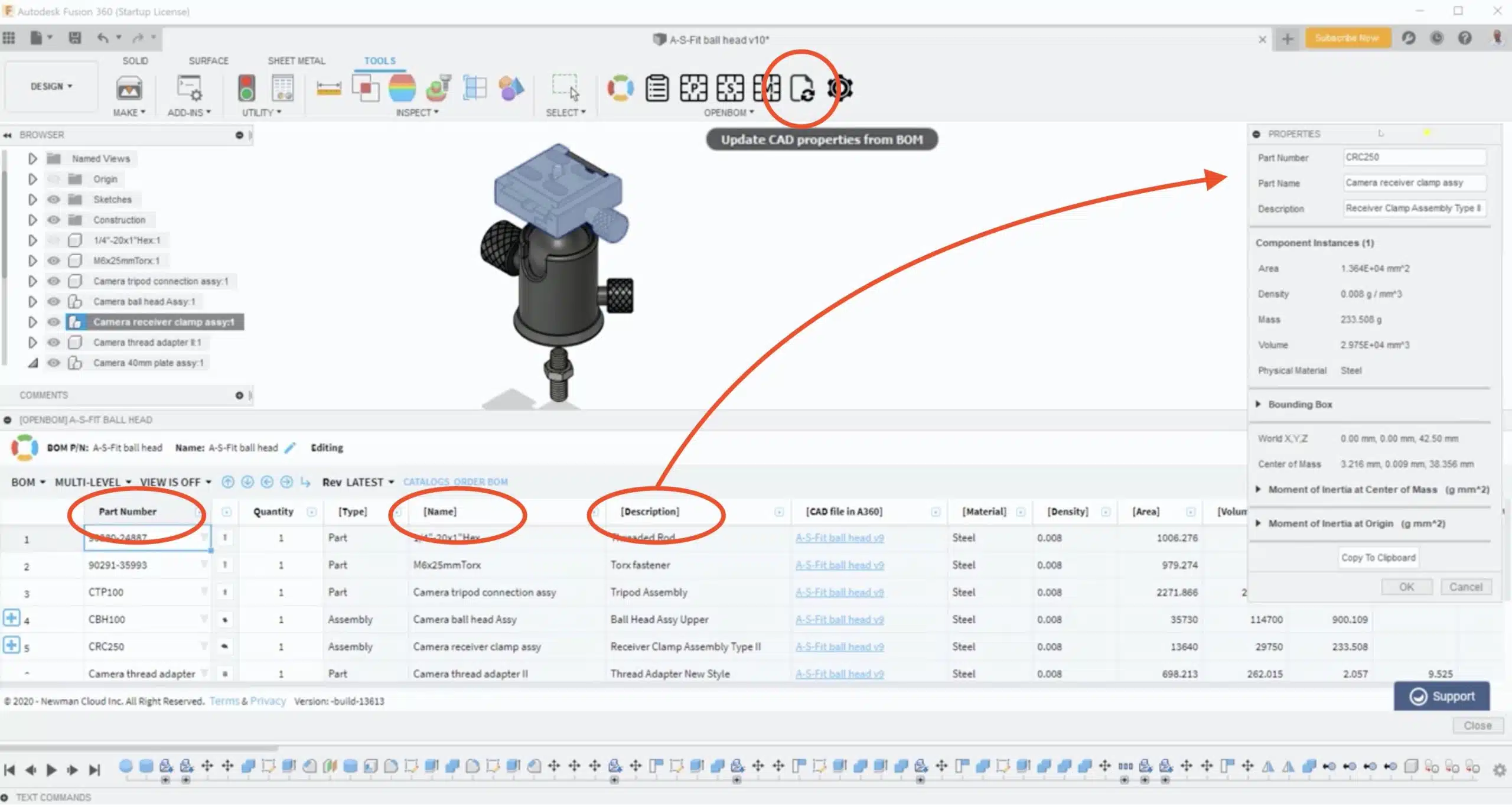
Task: Switch to the SURFACE tab
Action: point(208,61)
